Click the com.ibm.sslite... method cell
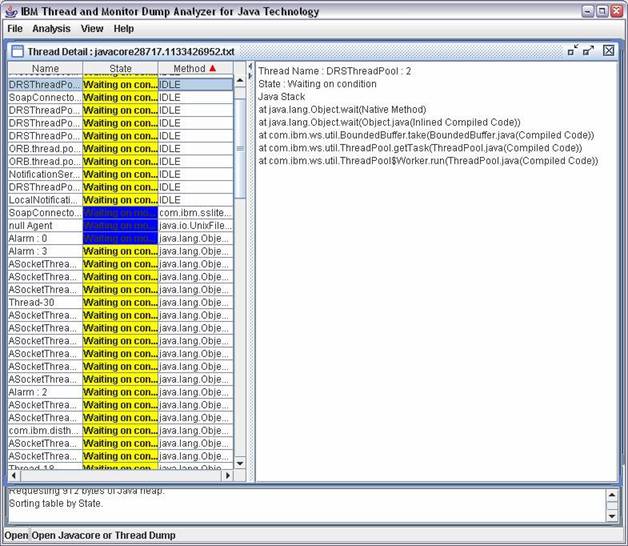The image size is (628, 546). (x=195, y=213)
